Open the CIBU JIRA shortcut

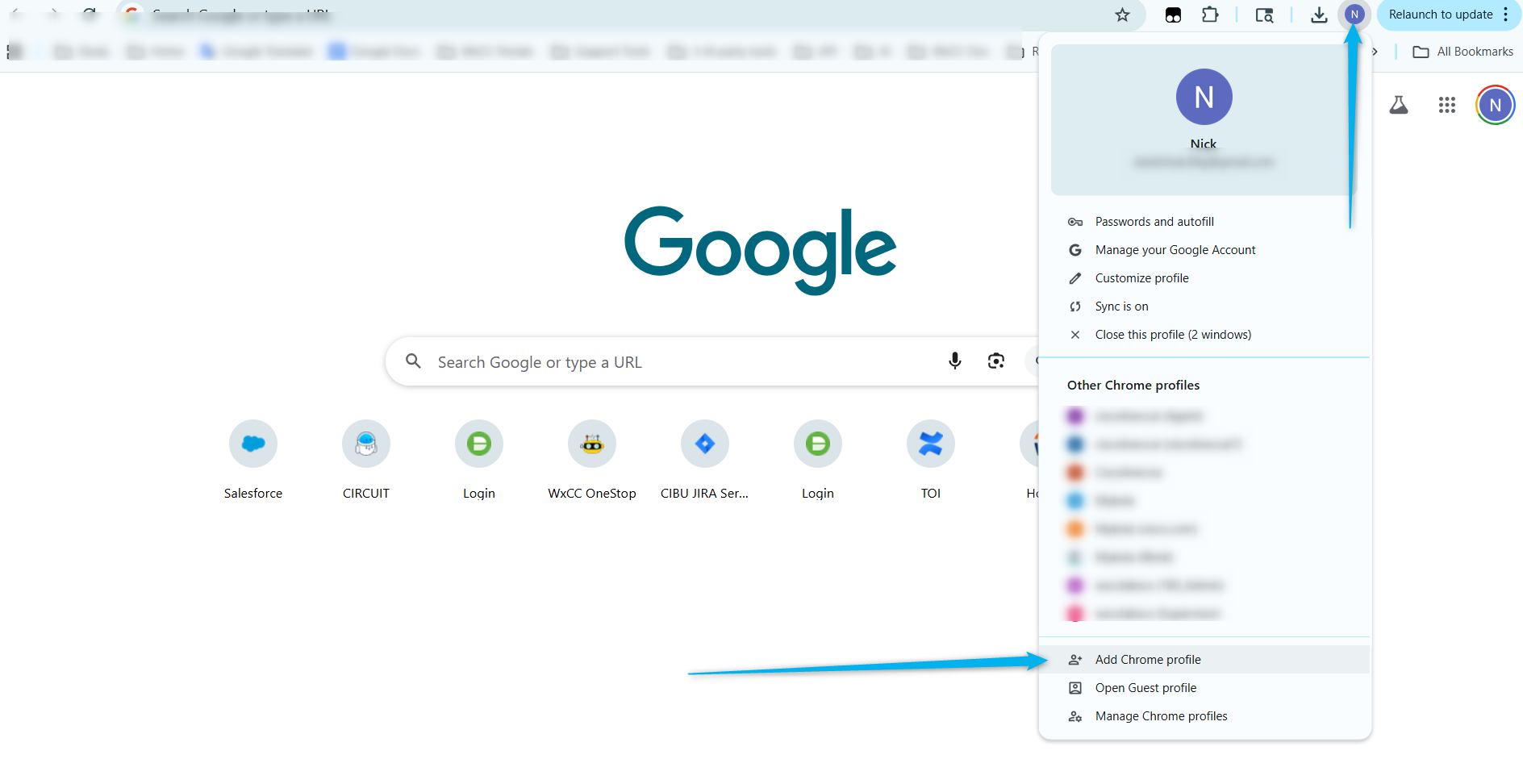tap(705, 444)
